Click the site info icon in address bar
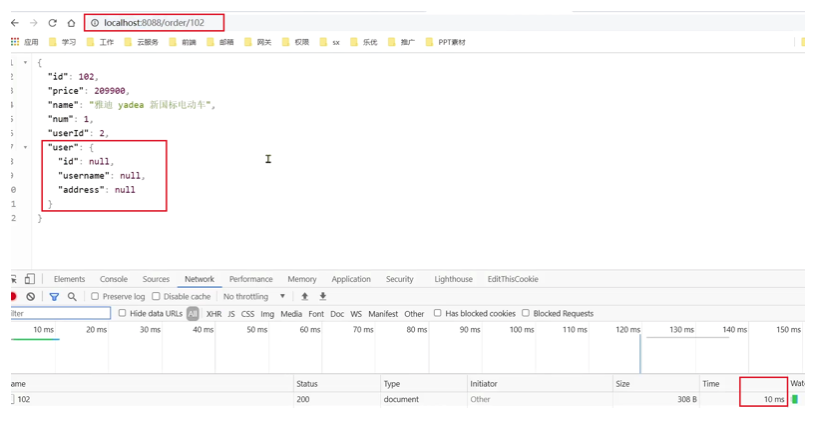Screen dimensions: 821x444 pyautogui.click(x=95, y=23)
